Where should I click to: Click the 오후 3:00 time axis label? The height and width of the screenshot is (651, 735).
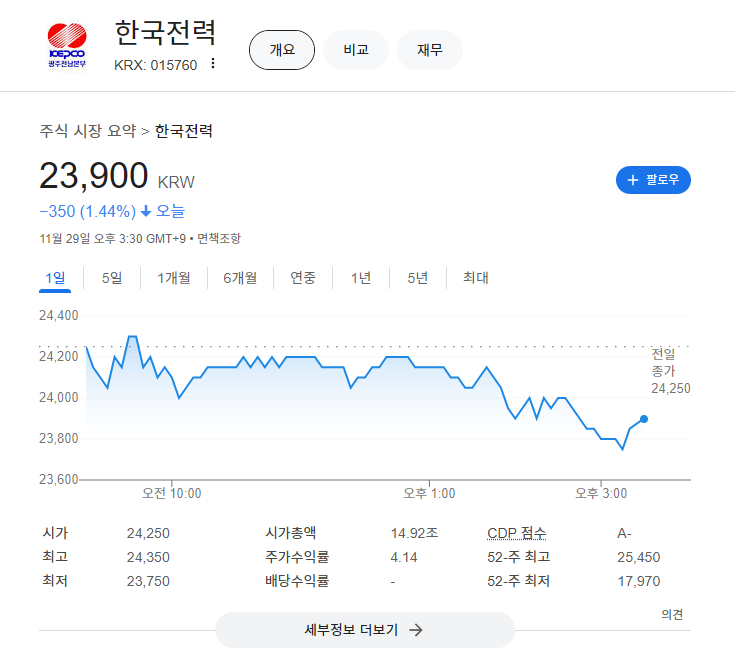pyautogui.click(x=601, y=494)
